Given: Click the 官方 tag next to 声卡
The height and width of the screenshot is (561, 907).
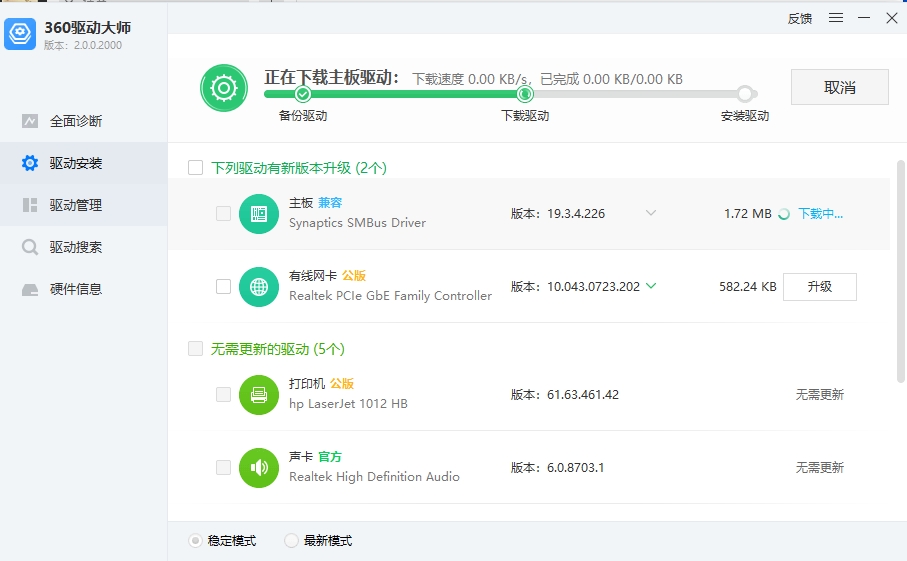Looking at the screenshot, I should point(330,457).
